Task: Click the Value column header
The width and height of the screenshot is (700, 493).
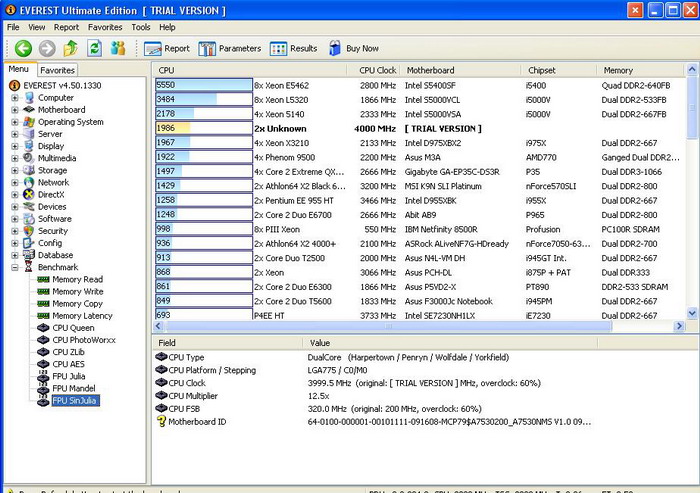Action: [450, 343]
